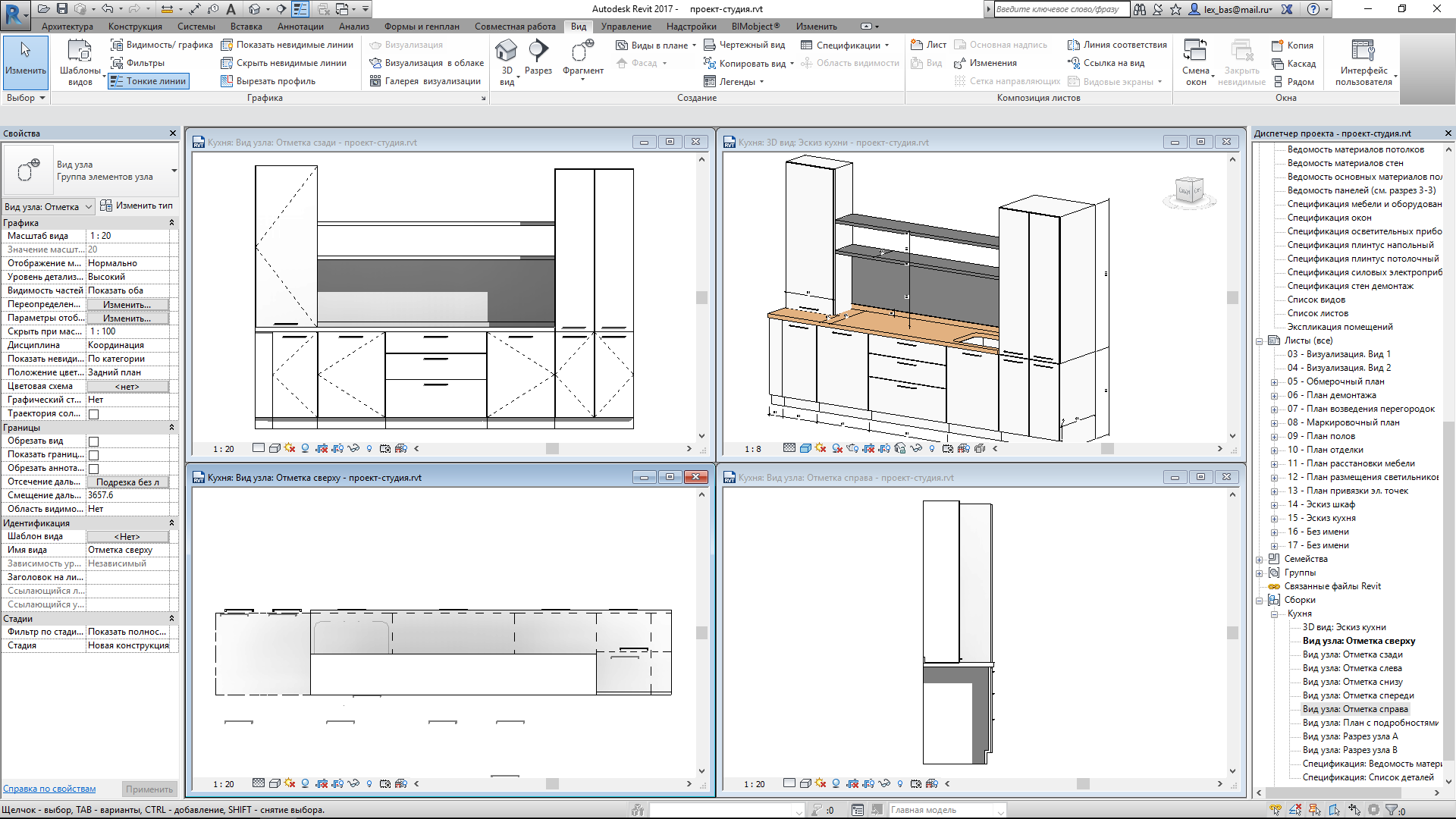
Task: Click the Каскад windows tool
Action: (x=1294, y=64)
